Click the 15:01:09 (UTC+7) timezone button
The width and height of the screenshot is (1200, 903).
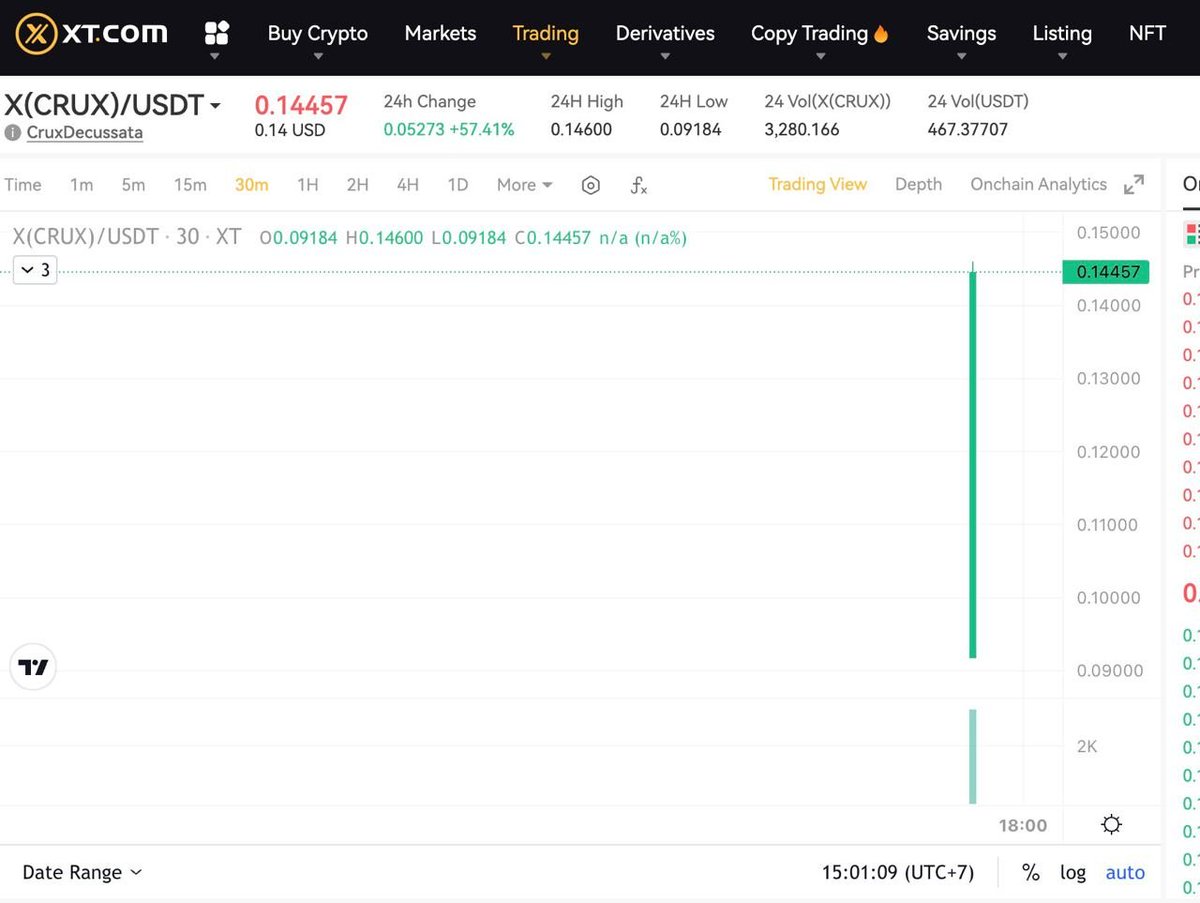tap(898, 872)
